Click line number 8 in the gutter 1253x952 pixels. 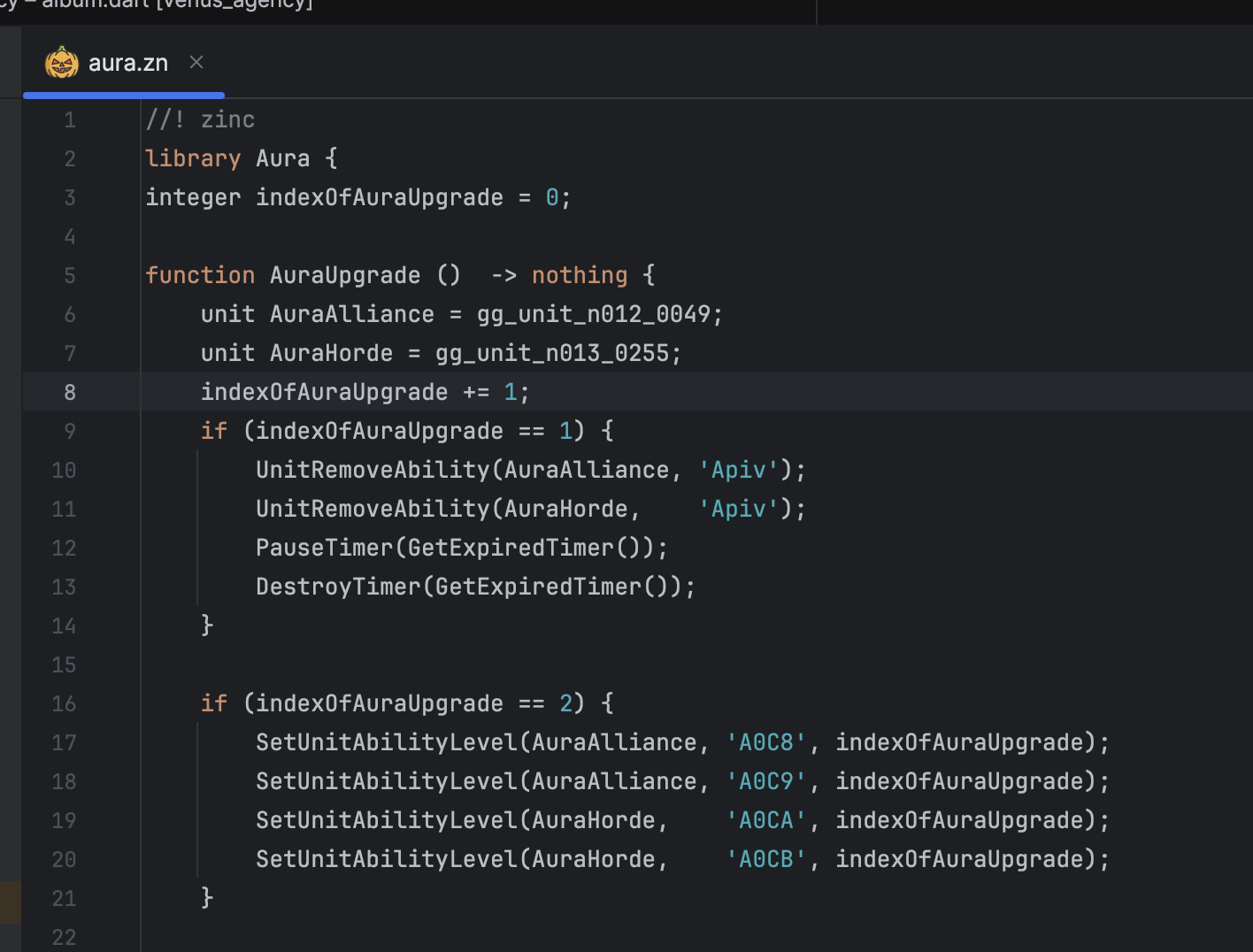click(69, 392)
